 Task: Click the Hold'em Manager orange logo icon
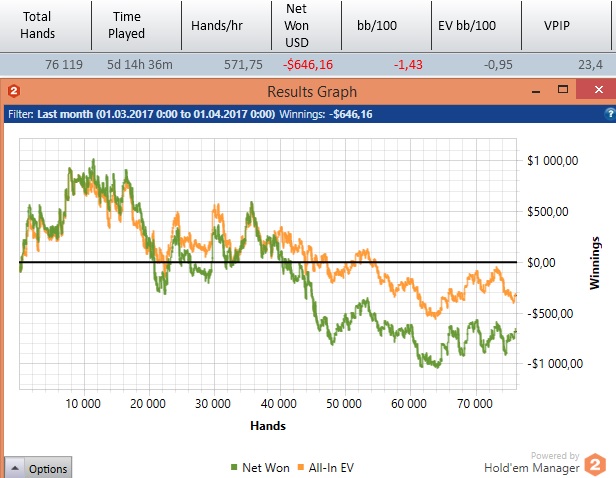coord(595,464)
